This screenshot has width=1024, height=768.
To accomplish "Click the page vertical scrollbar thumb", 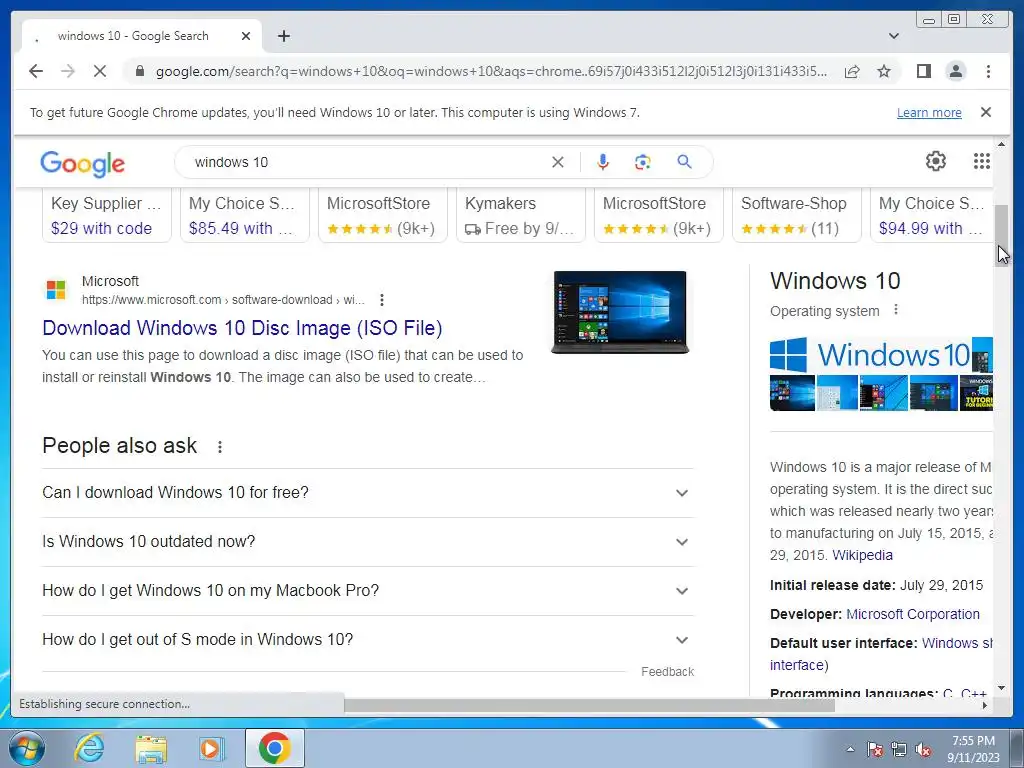I will [1001, 234].
